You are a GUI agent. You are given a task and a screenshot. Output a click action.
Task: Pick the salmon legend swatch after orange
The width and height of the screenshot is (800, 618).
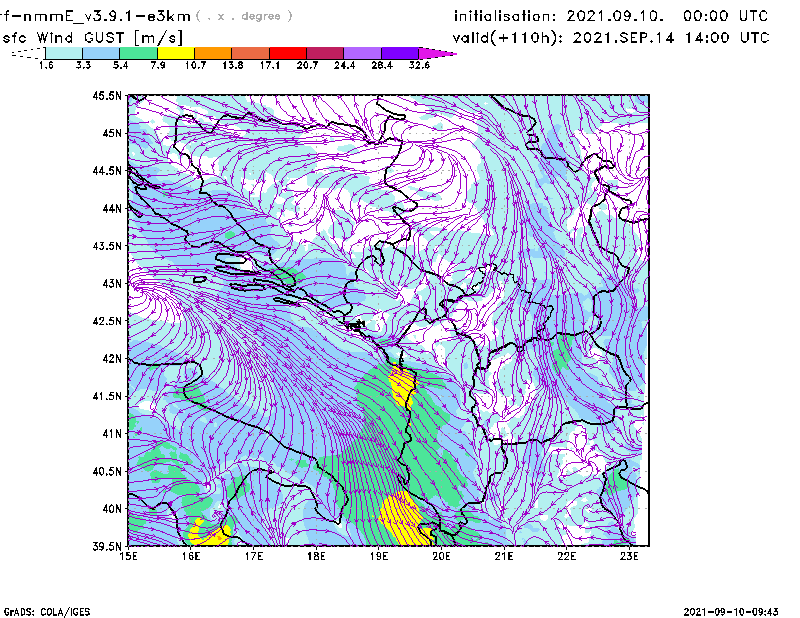(x=251, y=53)
